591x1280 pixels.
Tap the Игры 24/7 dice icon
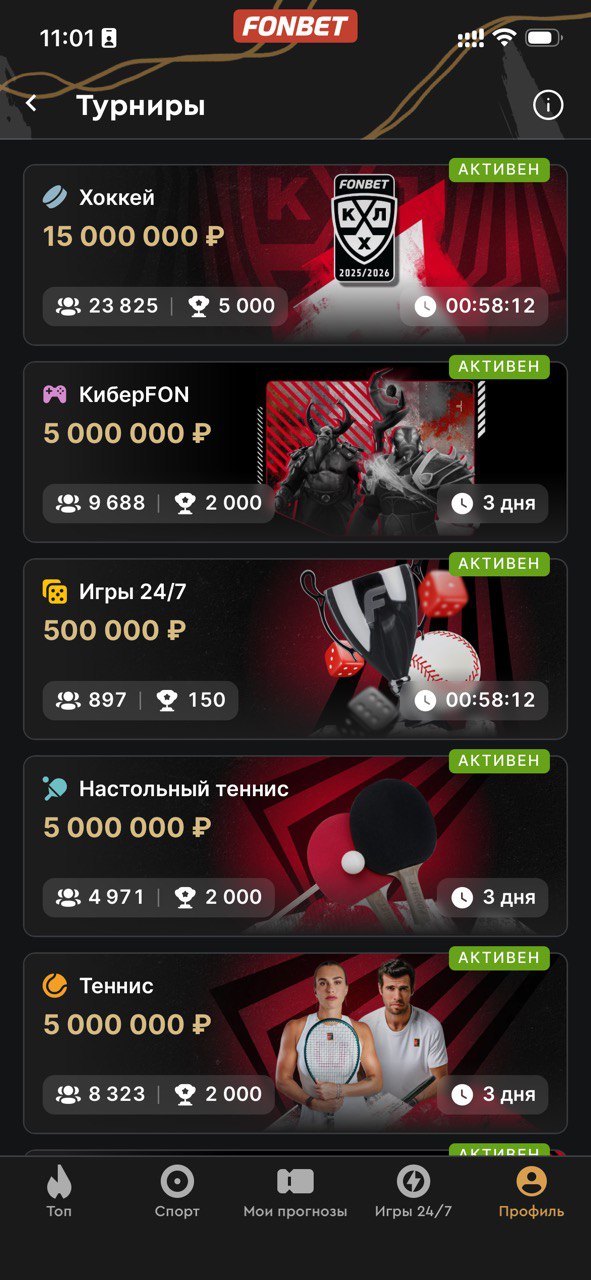tap(55, 591)
